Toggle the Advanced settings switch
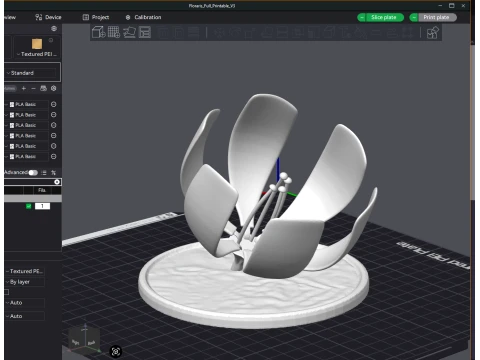 pyautogui.click(x=33, y=172)
